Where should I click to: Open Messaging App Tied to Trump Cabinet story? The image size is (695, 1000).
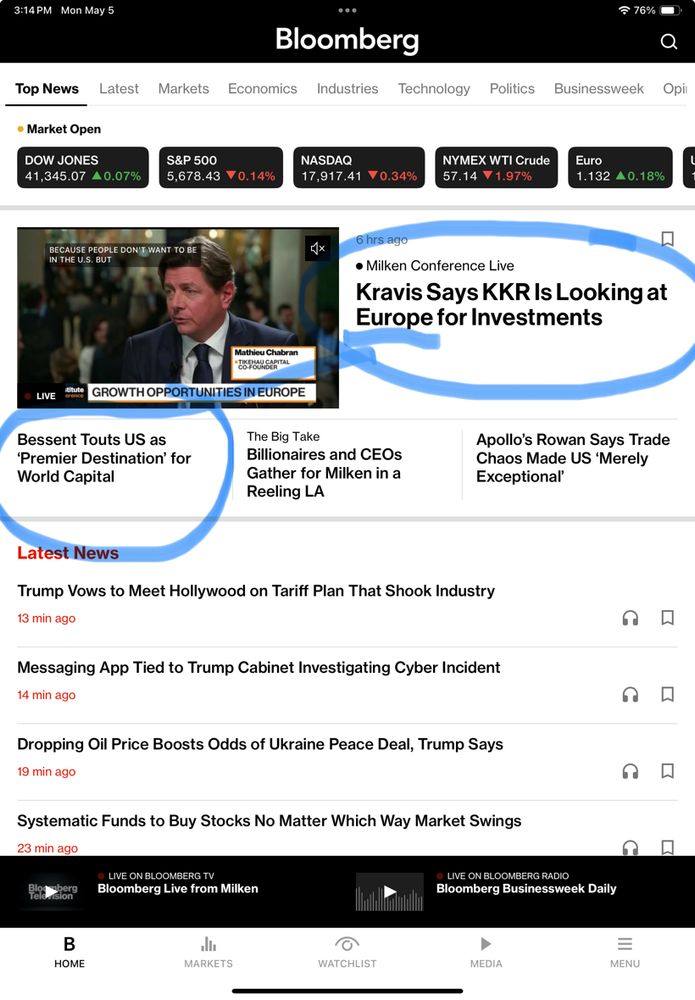pyautogui.click(x=259, y=667)
